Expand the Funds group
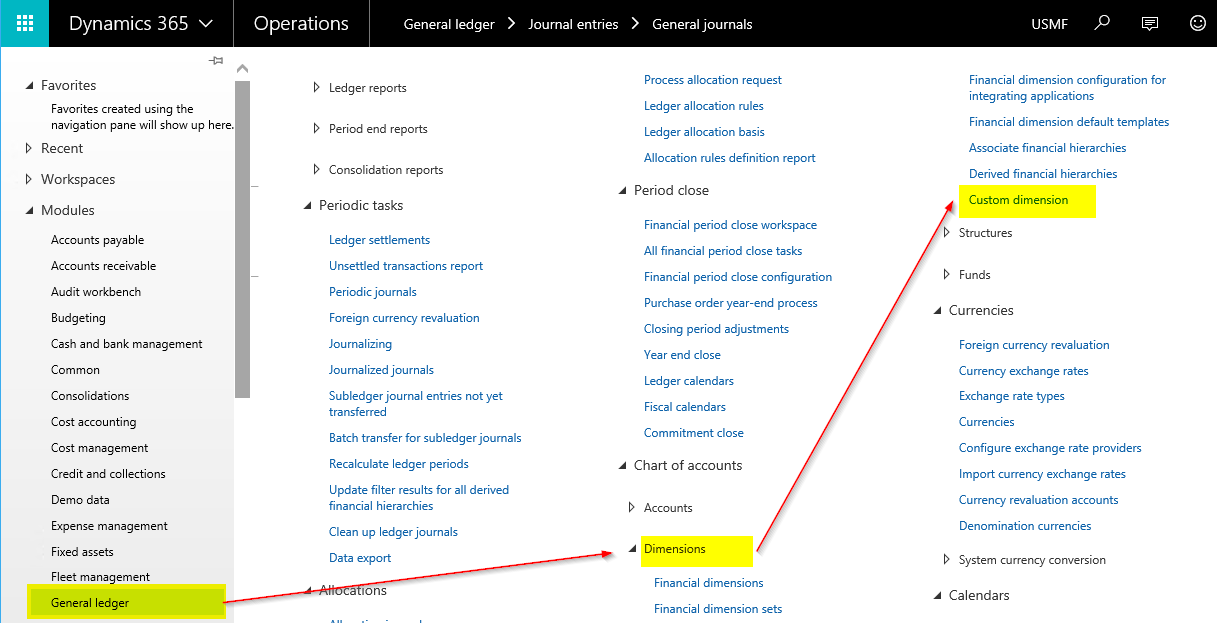This screenshot has height=623, width=1217. point(947,275)
